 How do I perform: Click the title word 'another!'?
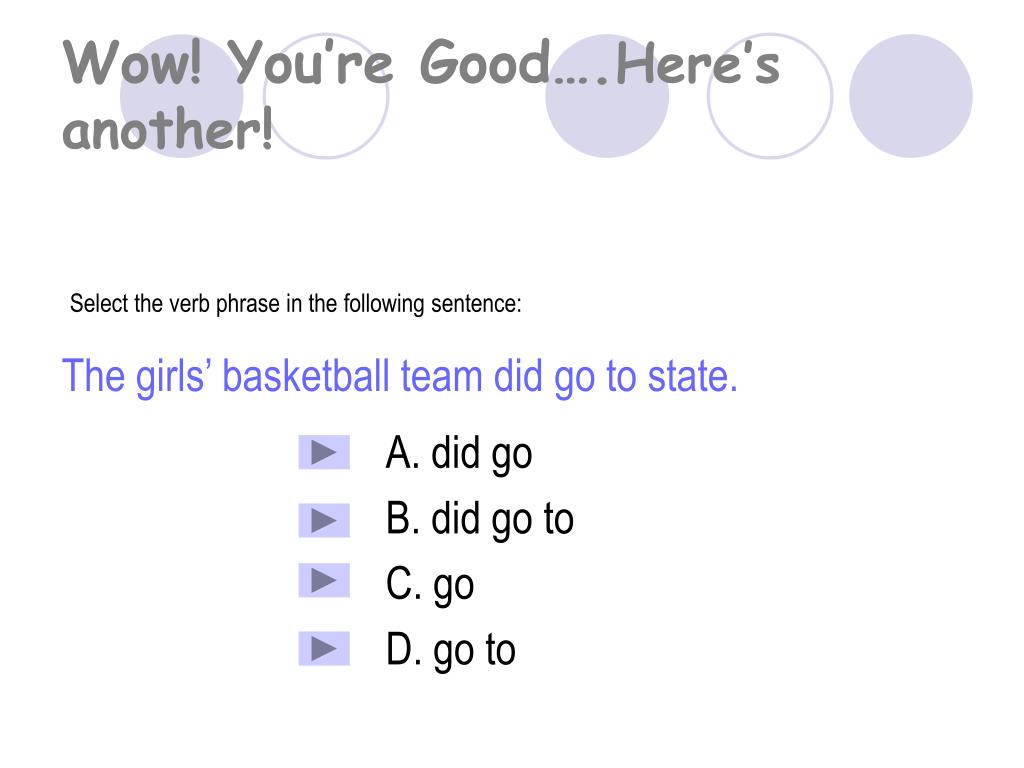coord(167,129)
